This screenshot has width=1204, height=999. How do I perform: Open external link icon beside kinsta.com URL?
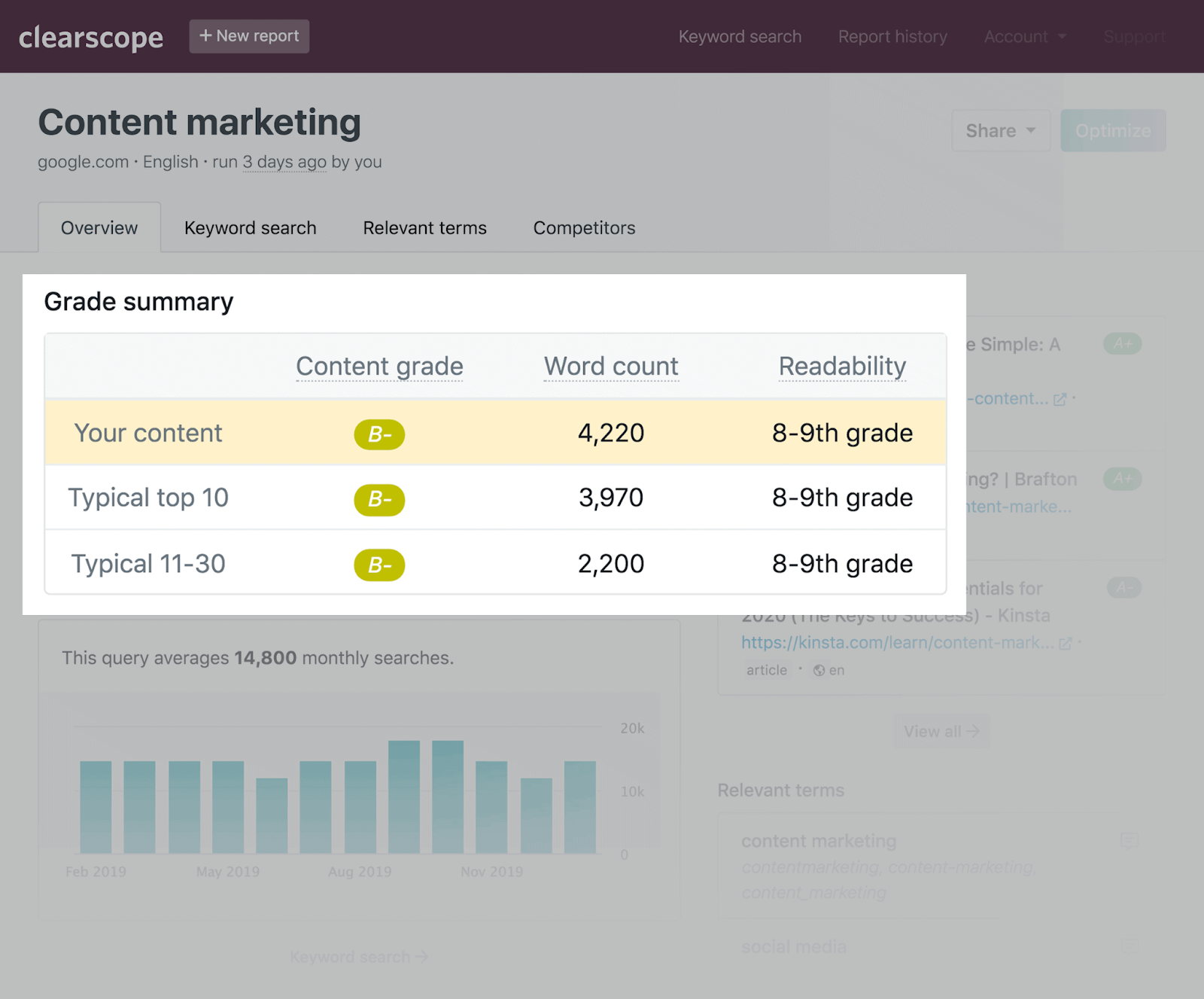1065,644
